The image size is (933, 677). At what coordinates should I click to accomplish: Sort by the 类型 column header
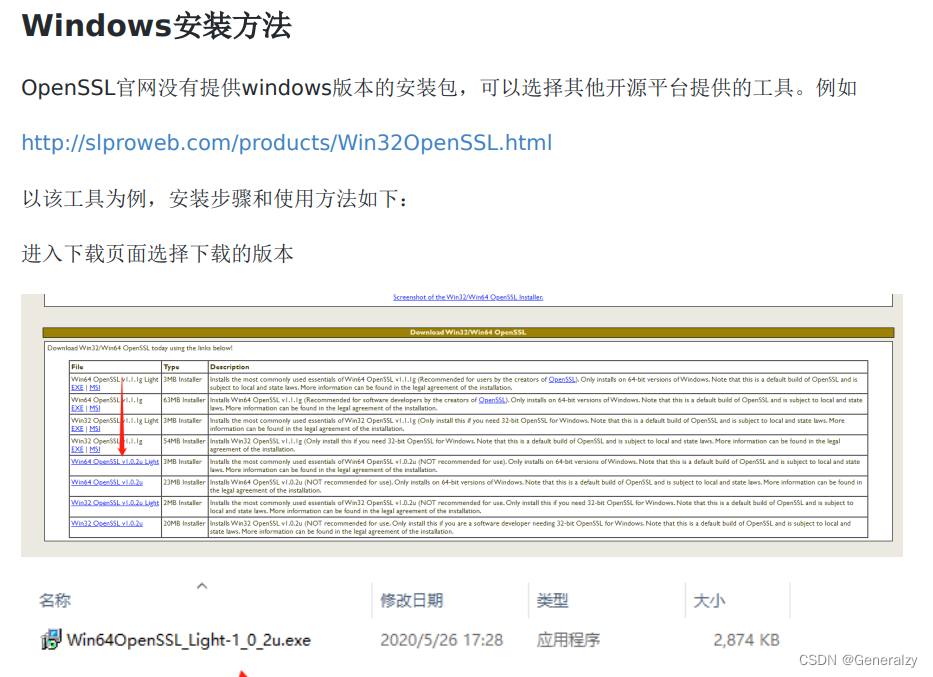[x=552, y=600]
